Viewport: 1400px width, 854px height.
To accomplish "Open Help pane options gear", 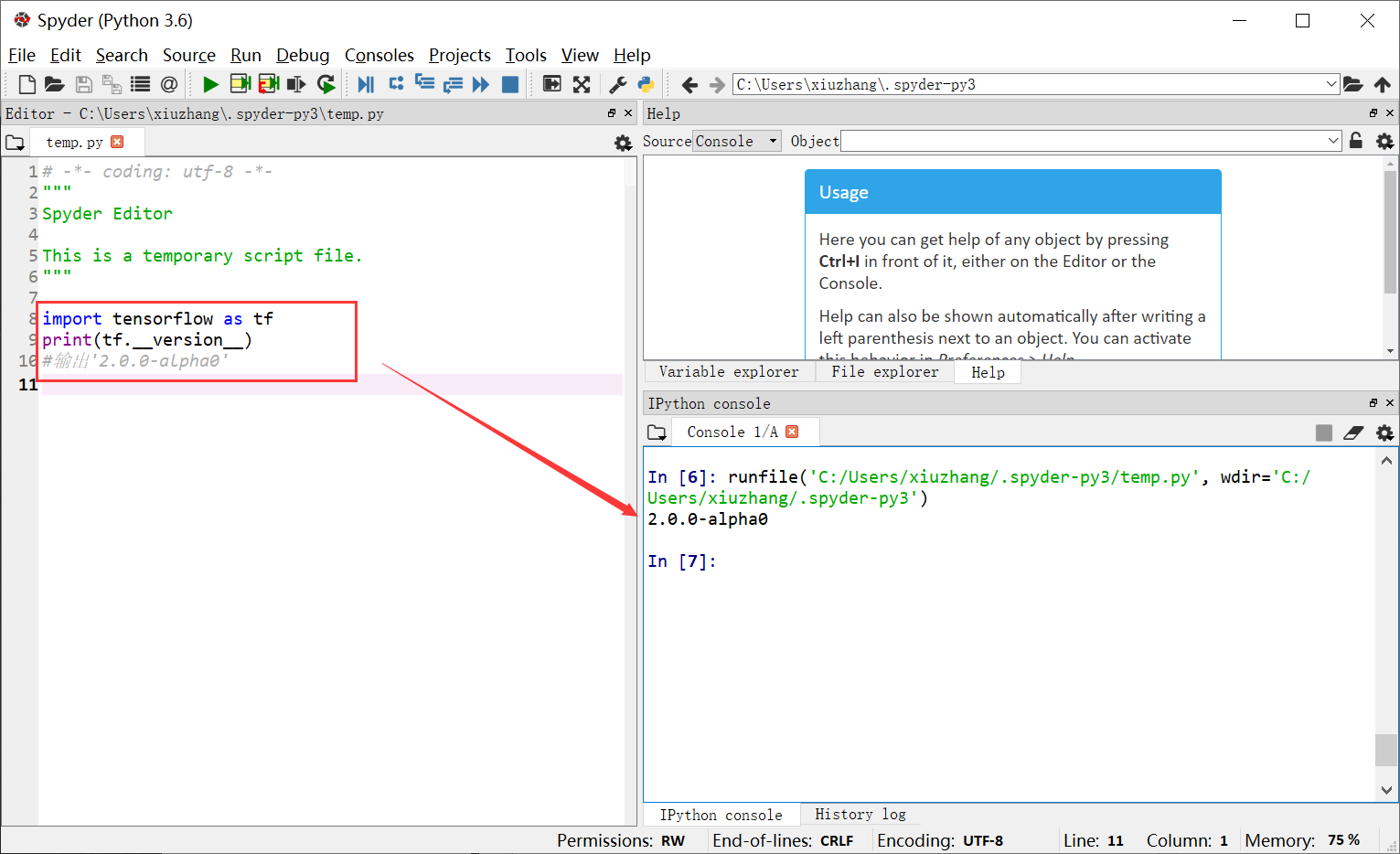I will (x=1384, y=141).
